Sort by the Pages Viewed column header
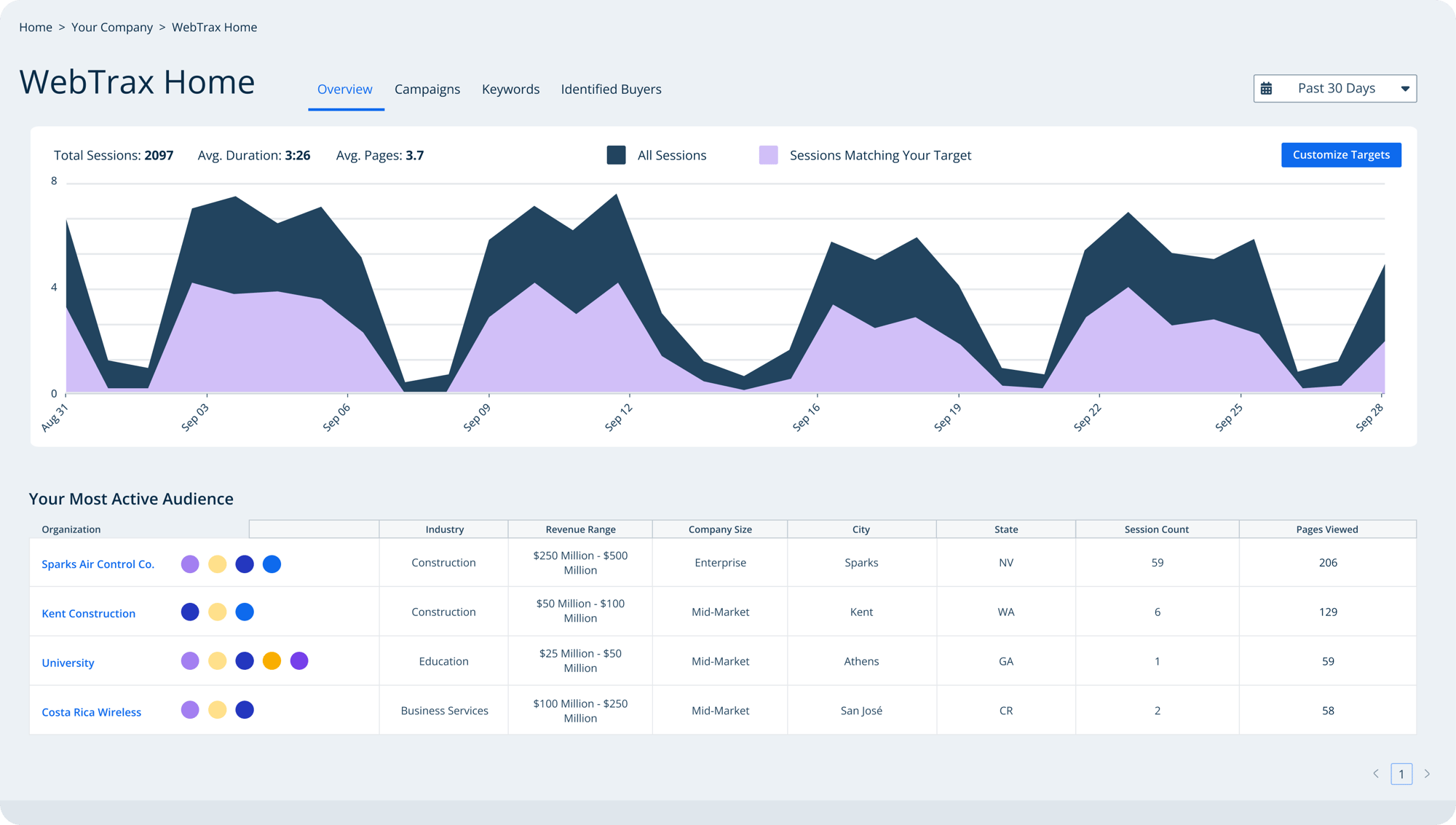 [x=1326, y=529]
